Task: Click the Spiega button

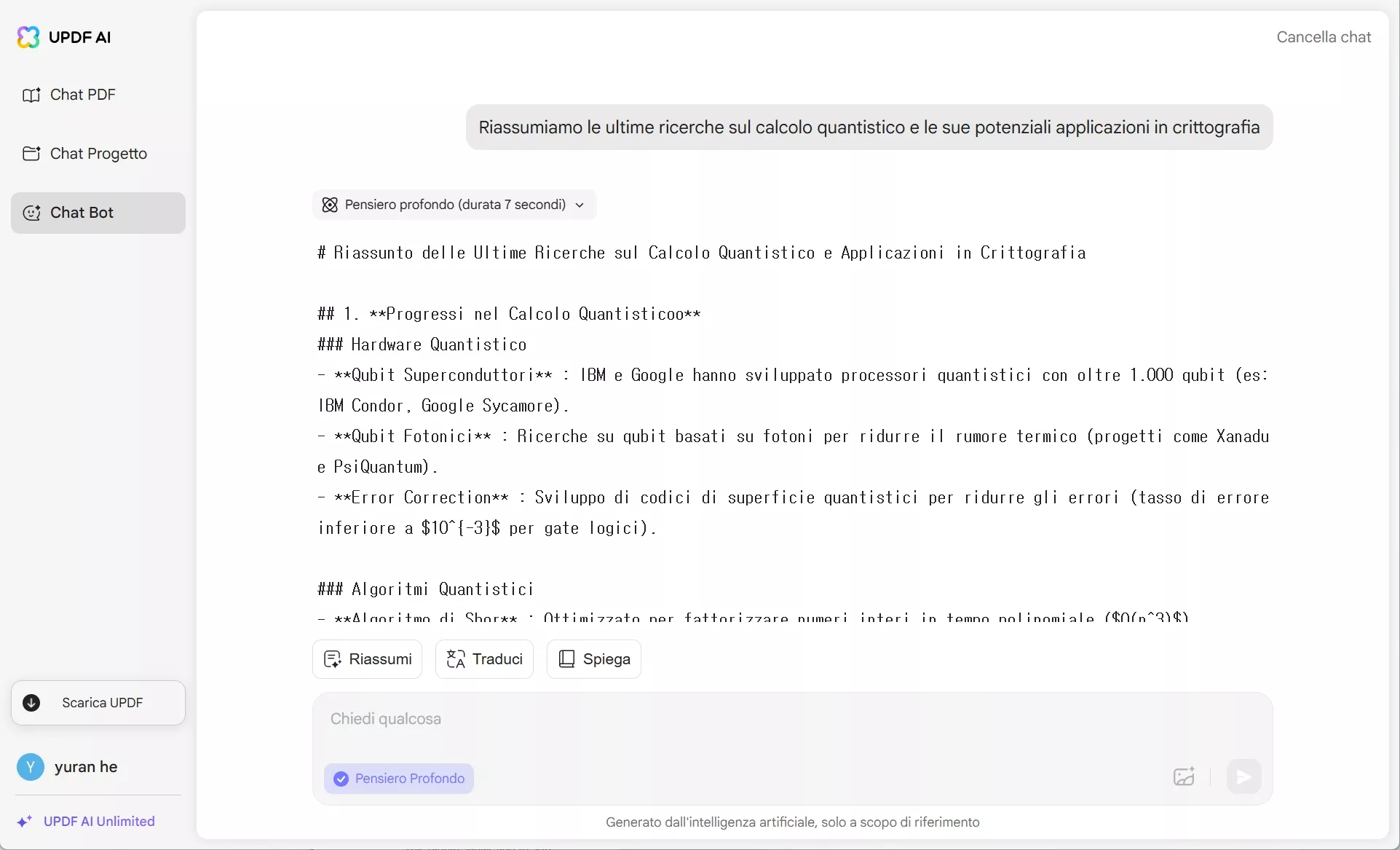Action: [x=594, y=659]
